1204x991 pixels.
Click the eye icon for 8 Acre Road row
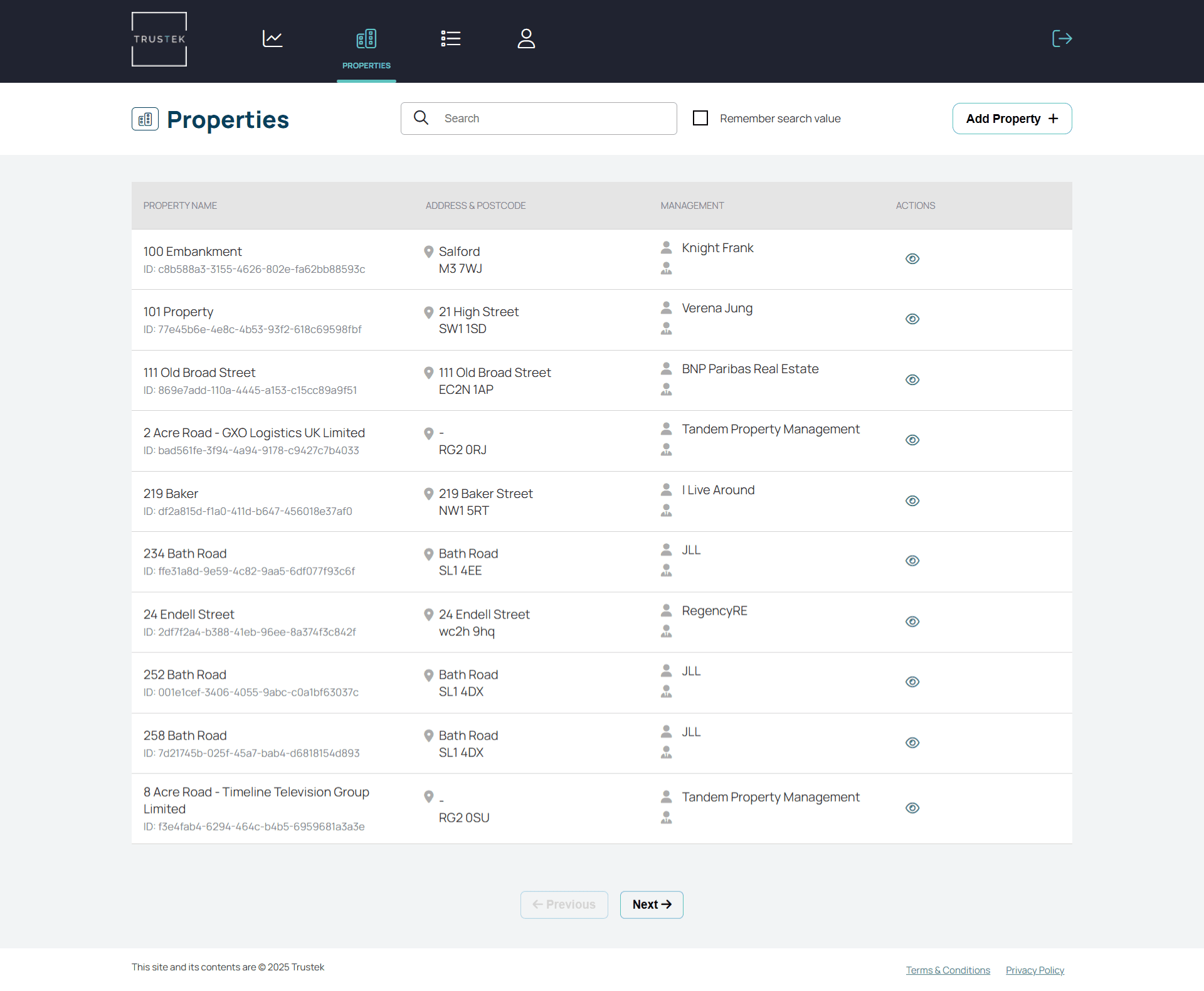pos(912,808)
